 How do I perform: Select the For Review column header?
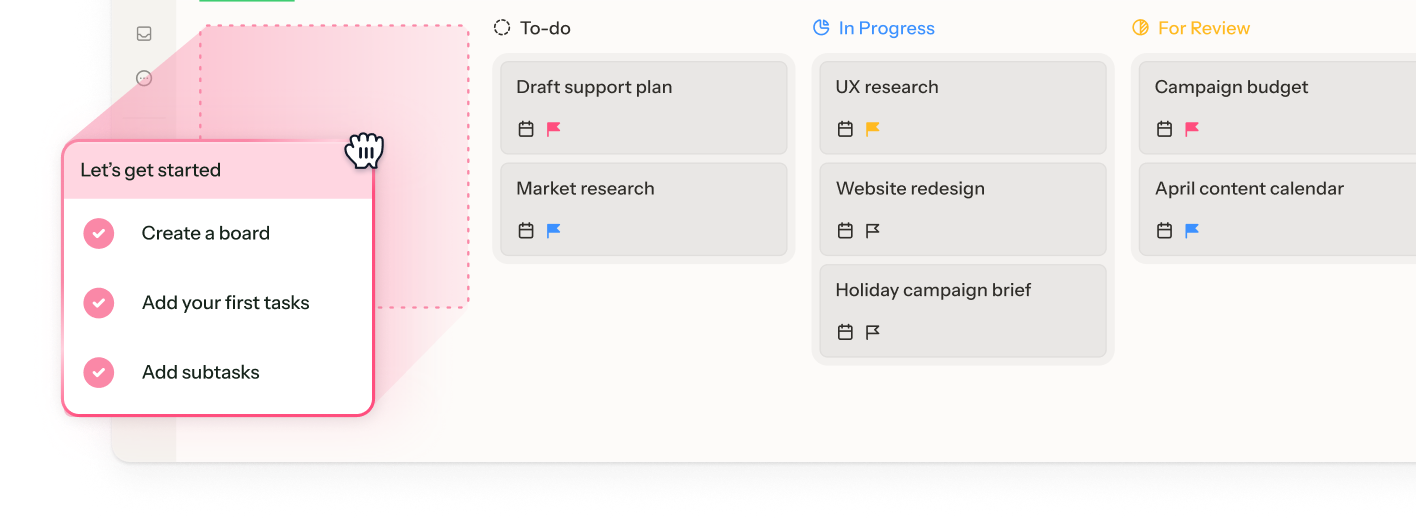pos(1203,28)
